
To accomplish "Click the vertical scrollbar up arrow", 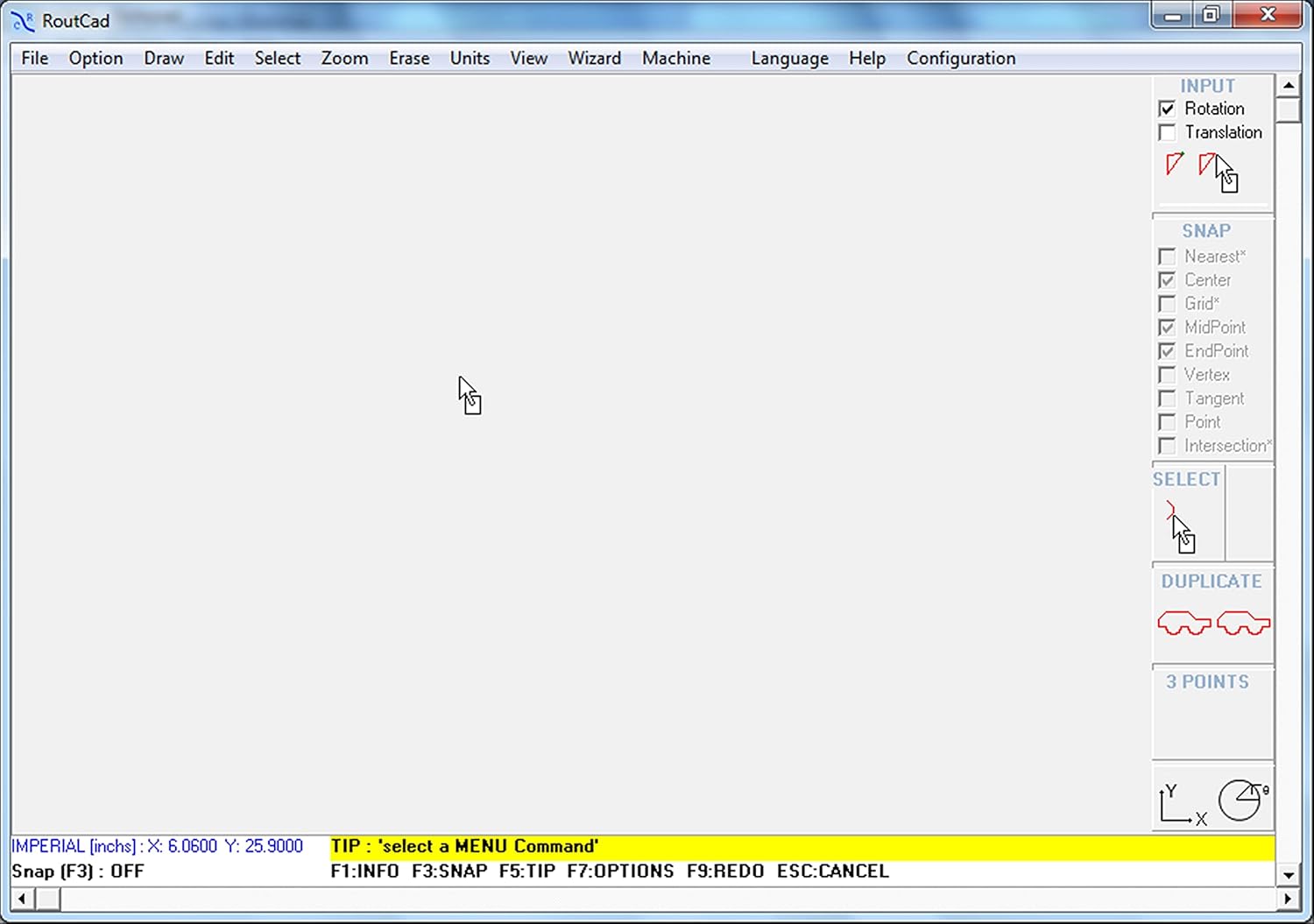I will click(x=1288, y=86).
